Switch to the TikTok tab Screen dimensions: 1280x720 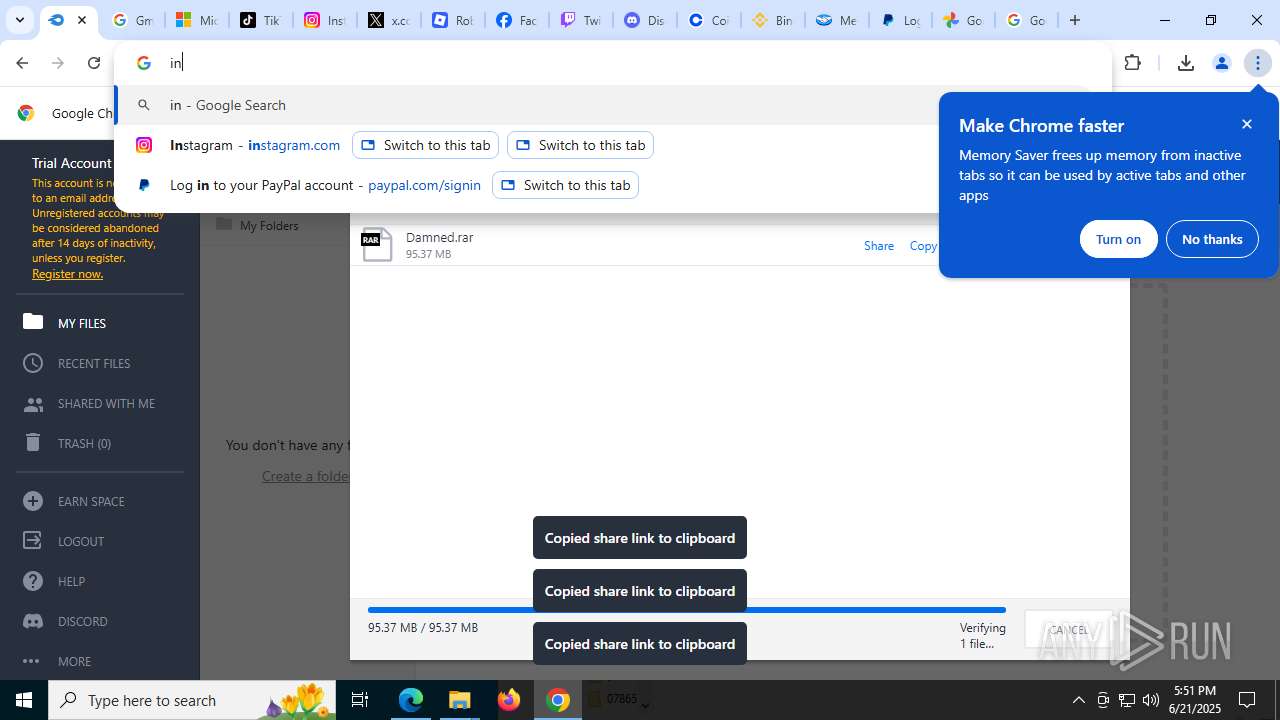pyautogui.click(x=260, y=20)
